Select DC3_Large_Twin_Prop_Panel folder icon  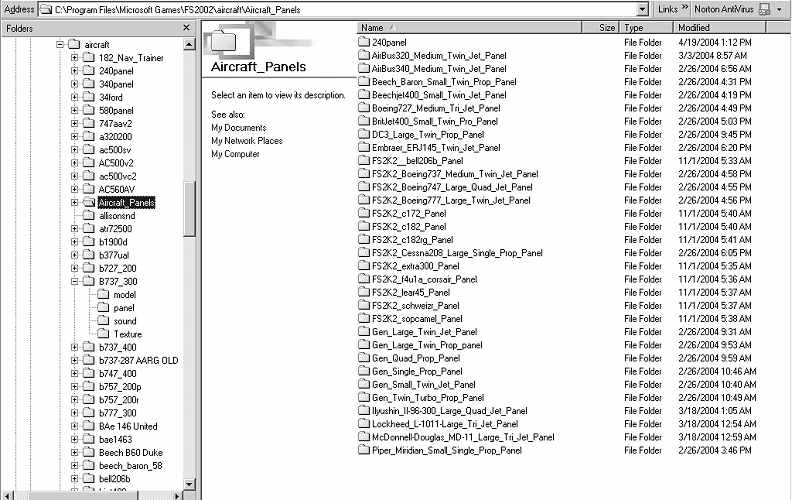coord(364,134)
